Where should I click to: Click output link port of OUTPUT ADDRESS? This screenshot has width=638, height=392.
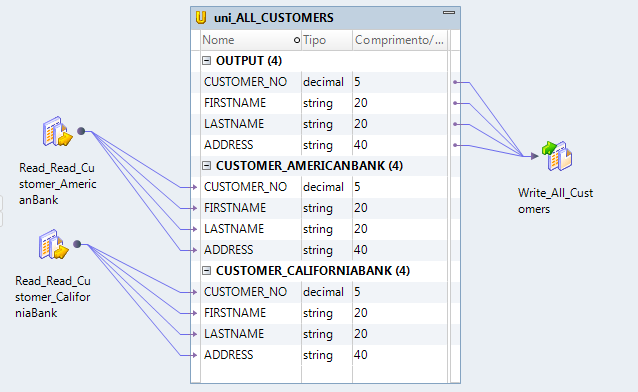tap(455, 145)
